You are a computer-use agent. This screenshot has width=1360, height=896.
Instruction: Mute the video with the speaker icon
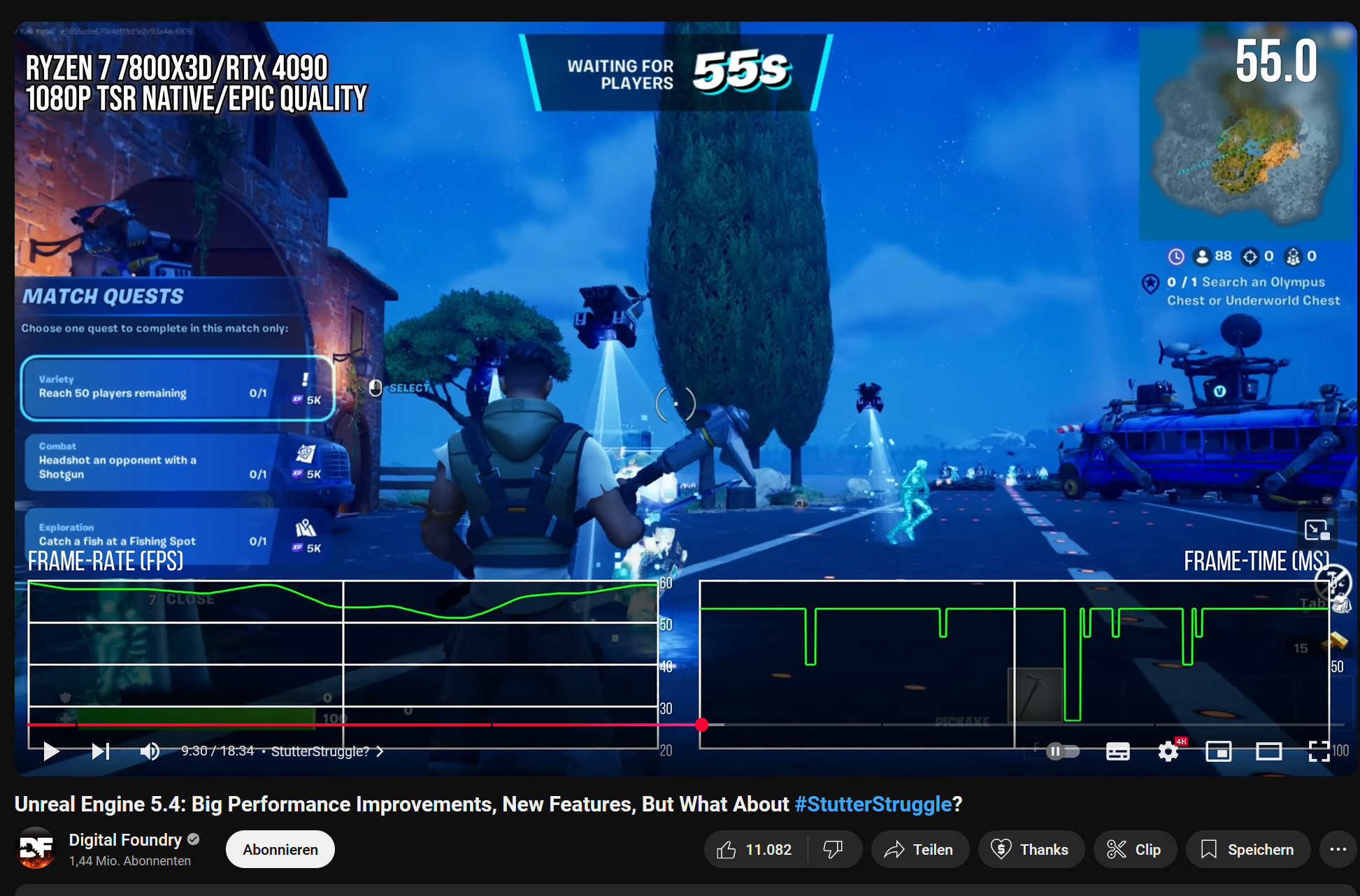click(150, 751)
